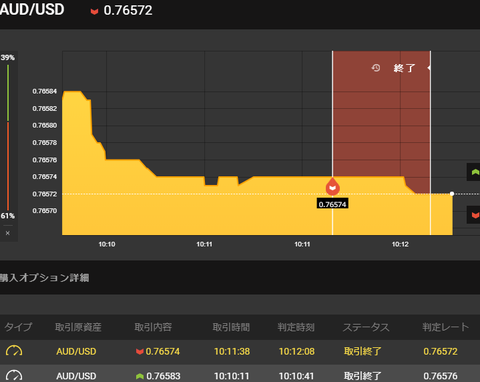Click the 0.76582 price axis label
The height and width of the screenshot is (382, 480).
coord(45,109)
